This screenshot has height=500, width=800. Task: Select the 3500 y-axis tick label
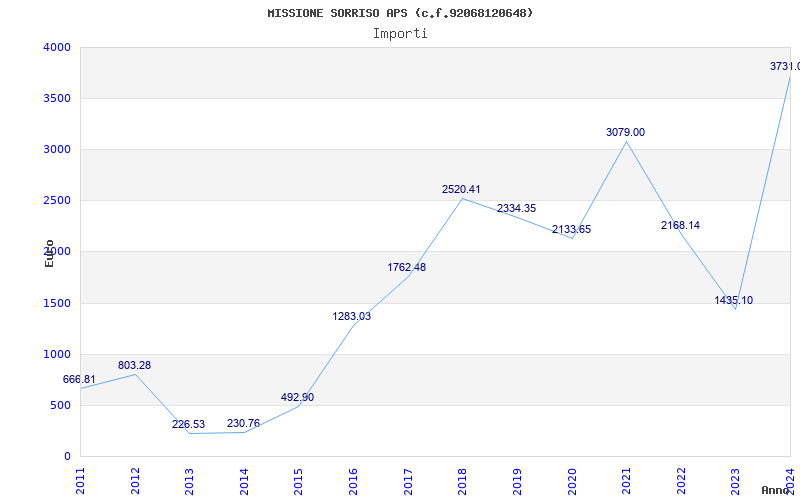pyautogui.click(x=57, y=98)
